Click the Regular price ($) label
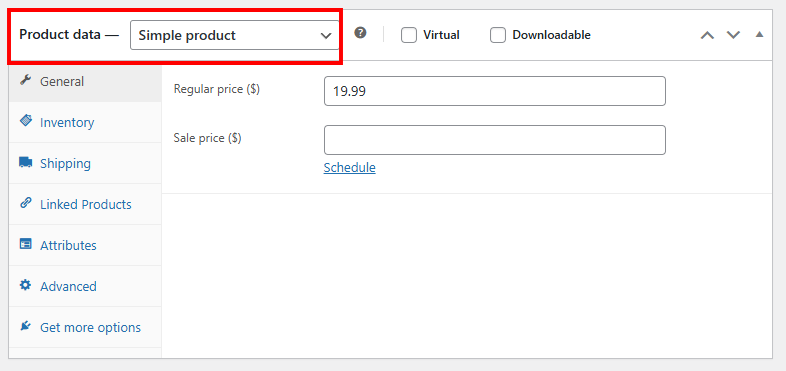The image size is (786, 371). [x=217, y=89]
